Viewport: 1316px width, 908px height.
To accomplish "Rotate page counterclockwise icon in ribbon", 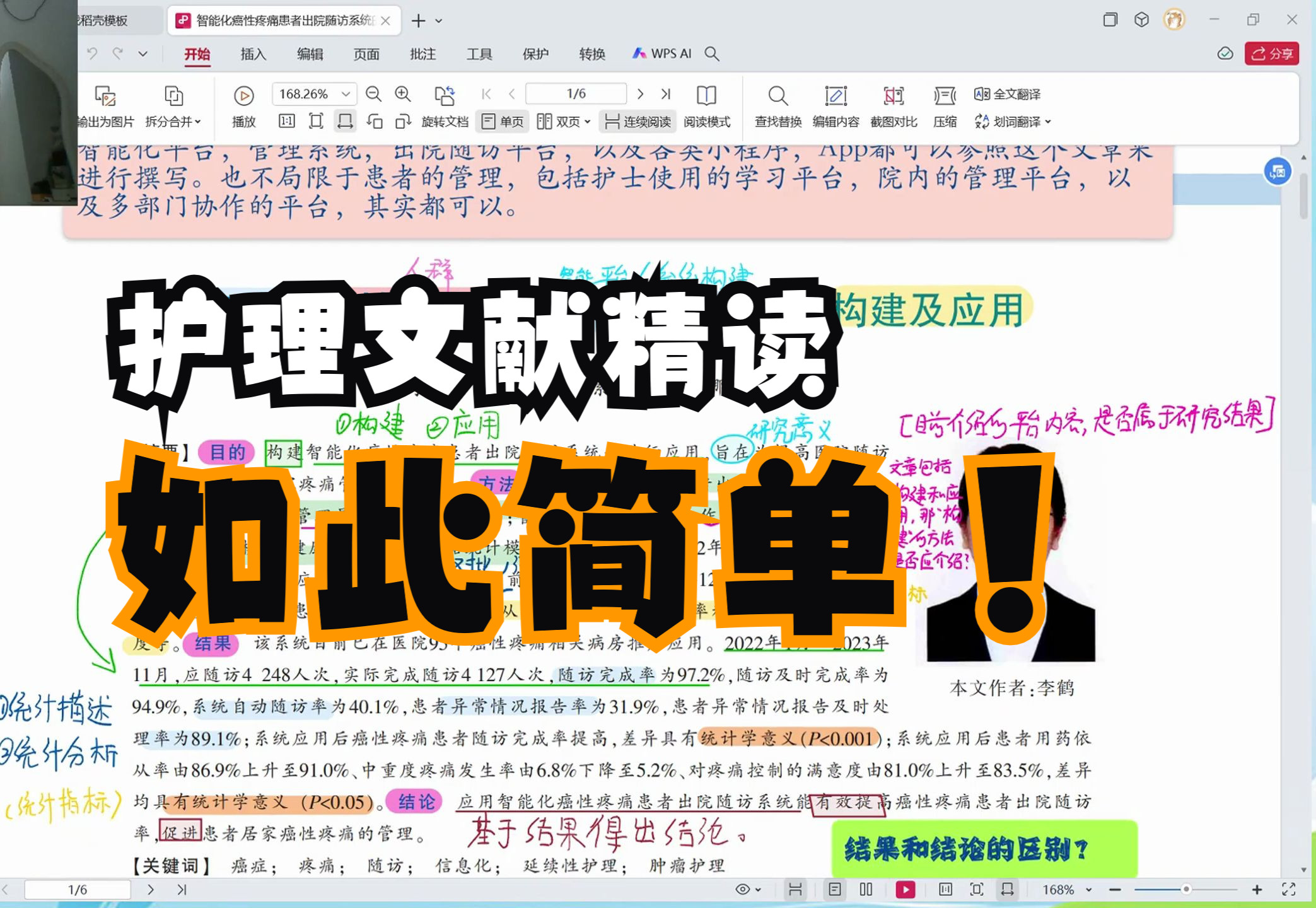I will pyautogui.click(x=375, y=121).
